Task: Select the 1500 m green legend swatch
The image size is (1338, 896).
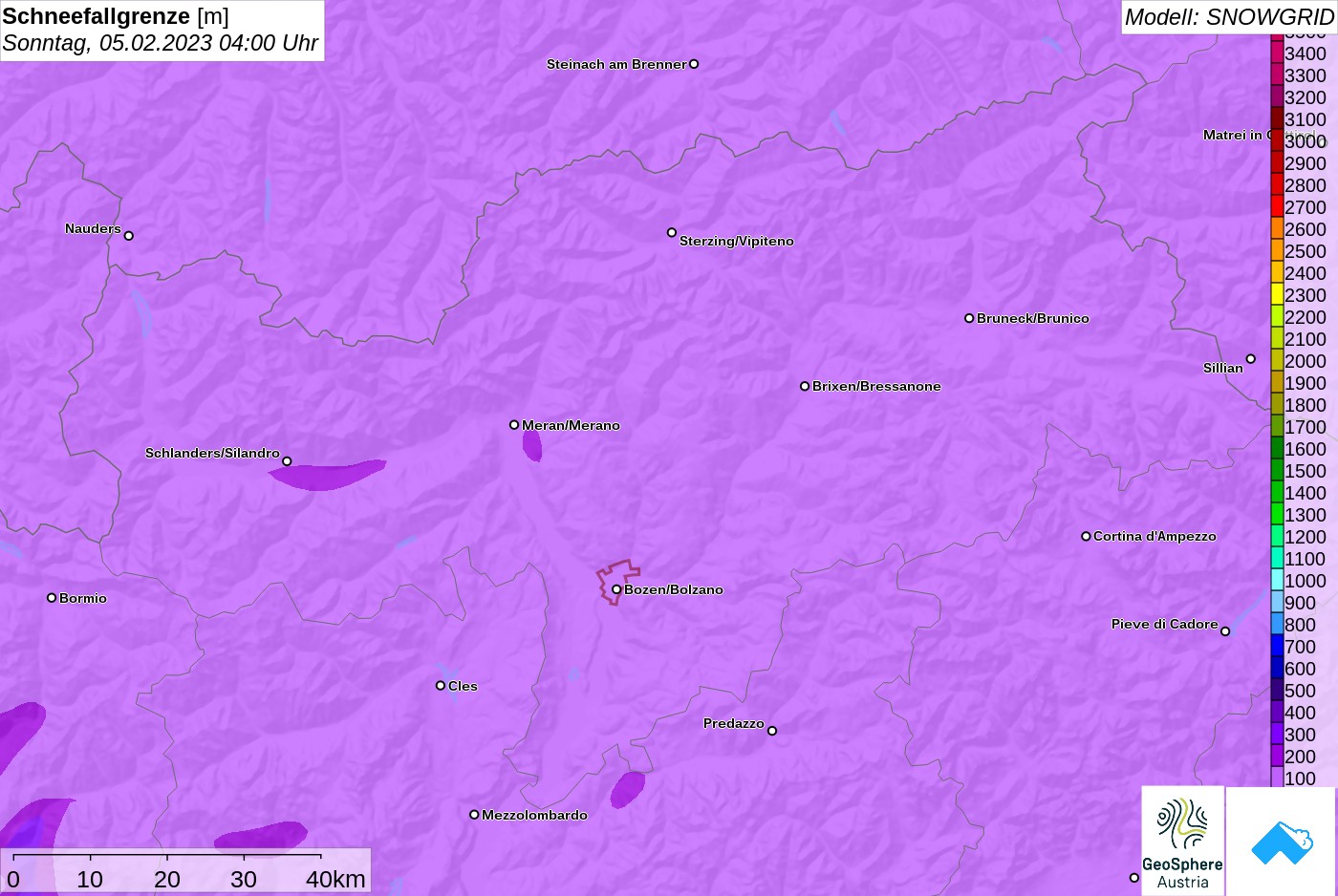Action: (1277, 471)
